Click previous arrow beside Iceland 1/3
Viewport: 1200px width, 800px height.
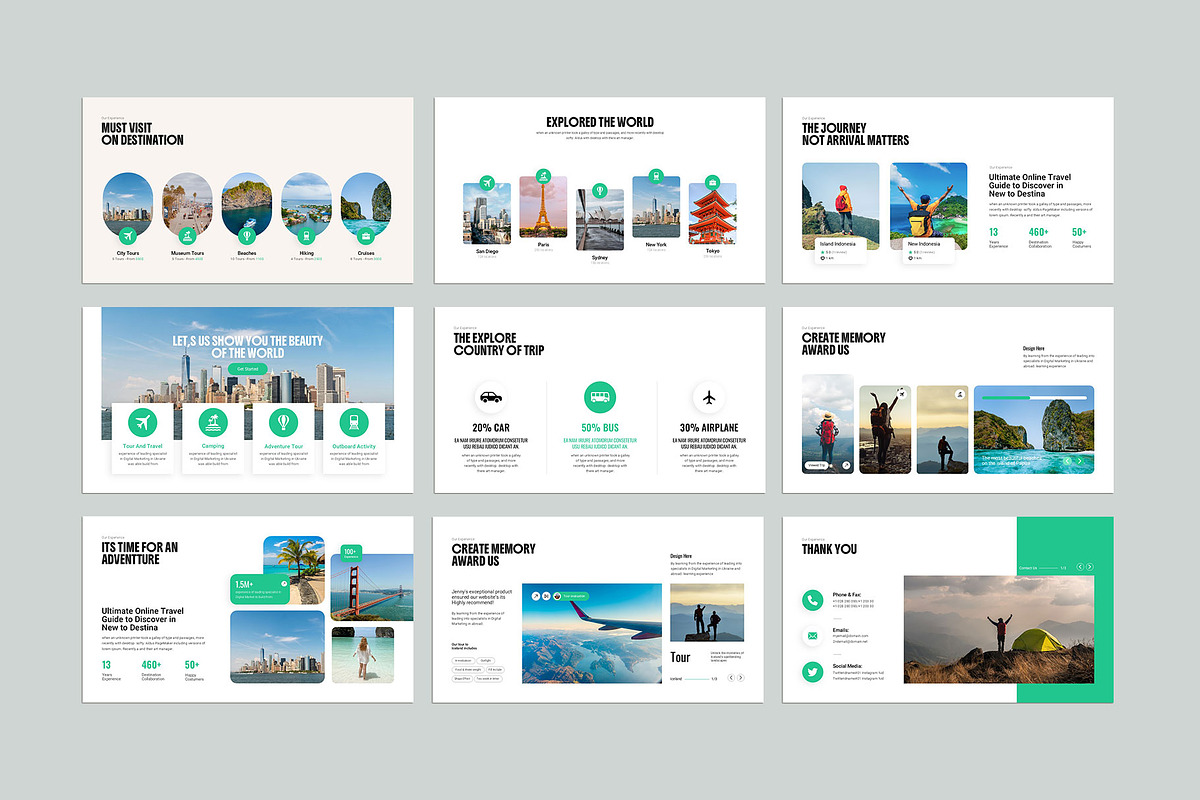click(x=730, y=678)
